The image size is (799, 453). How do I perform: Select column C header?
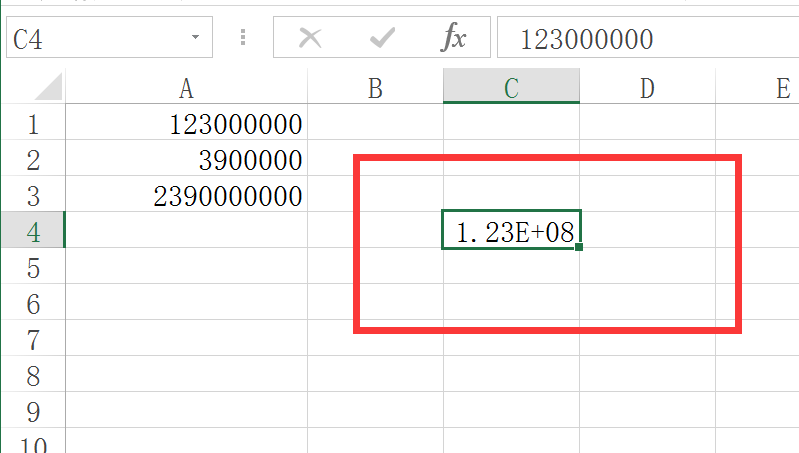pyautogui.click(x=512, y=87)
